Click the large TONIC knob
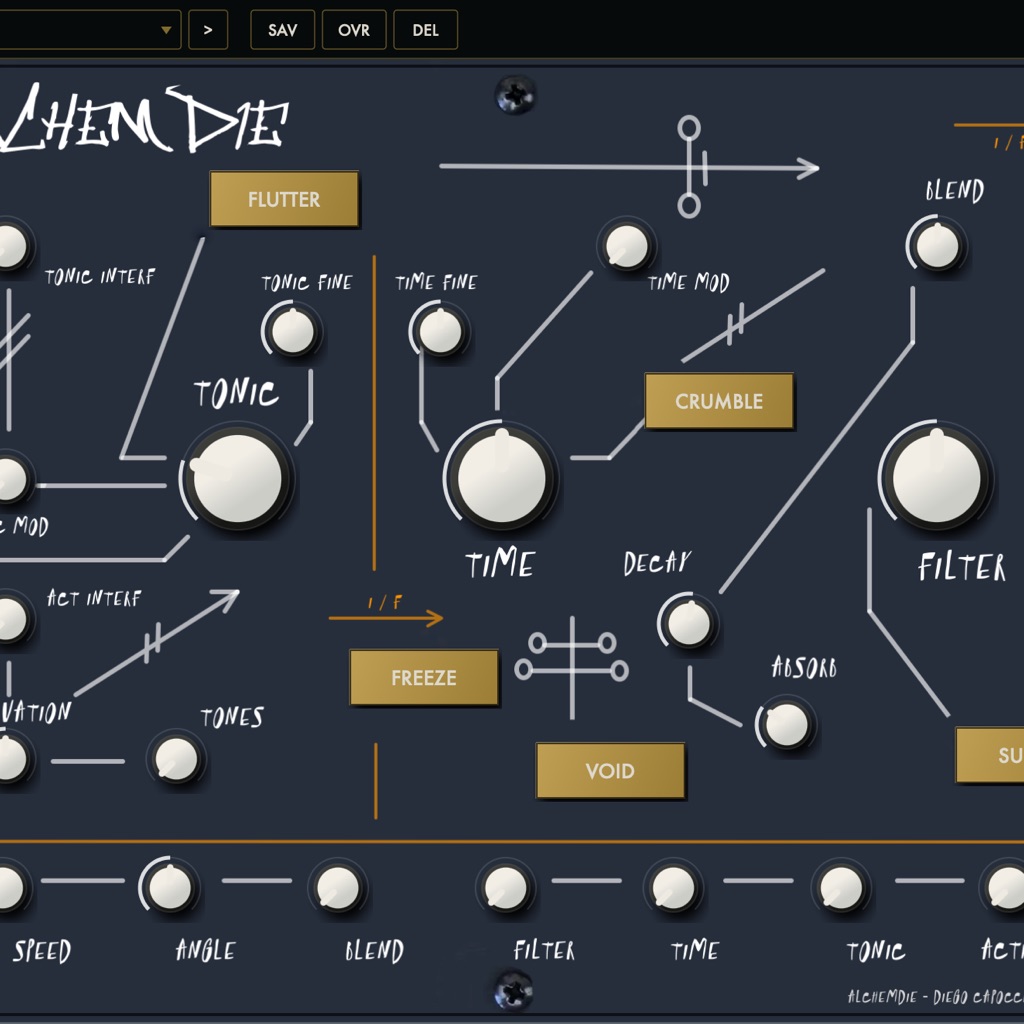This screenshot has height=1024, width=1024. point(237,479)
